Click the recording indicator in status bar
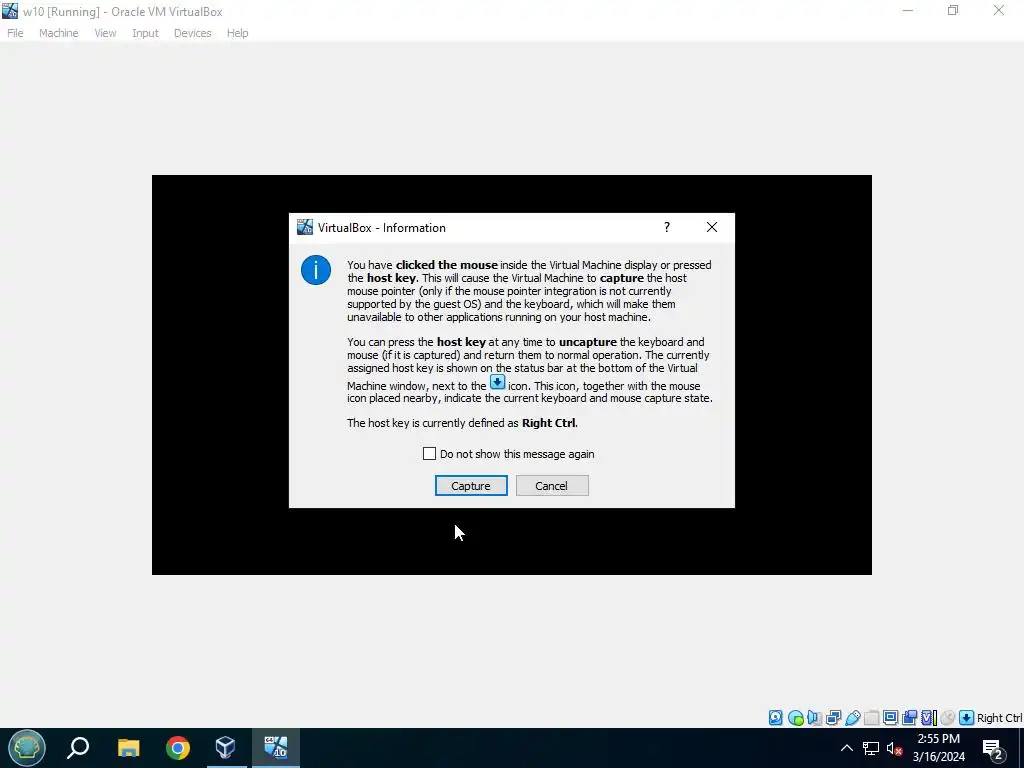The image size is (1024, 768). (x=909, y=718)
